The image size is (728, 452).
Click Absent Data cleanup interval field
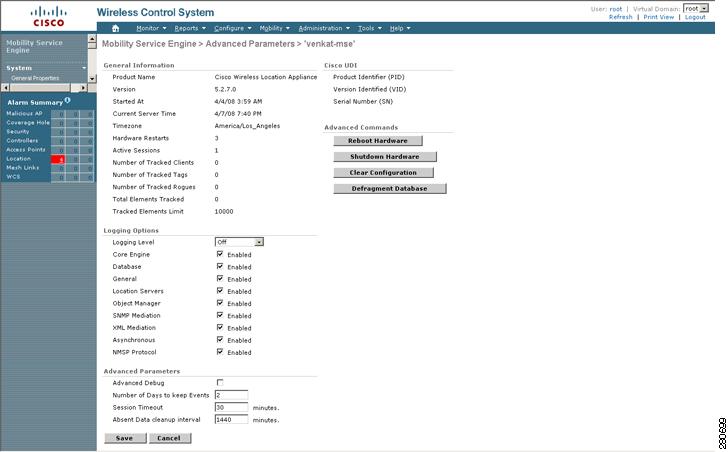tap(231, 420)
